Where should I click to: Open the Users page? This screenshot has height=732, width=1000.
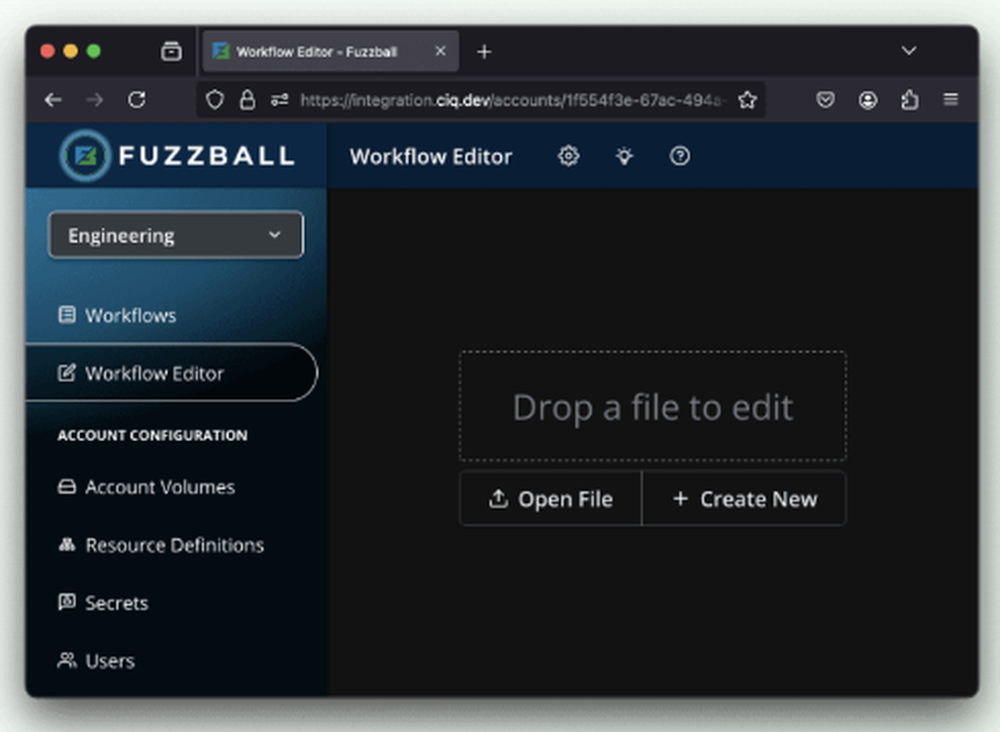click(x=110, y=661)
